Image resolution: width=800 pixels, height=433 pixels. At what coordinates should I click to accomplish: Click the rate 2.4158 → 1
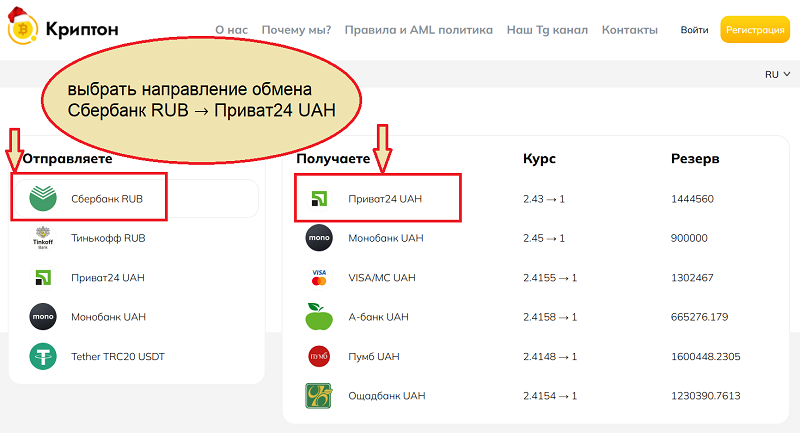tap(550, 317)
